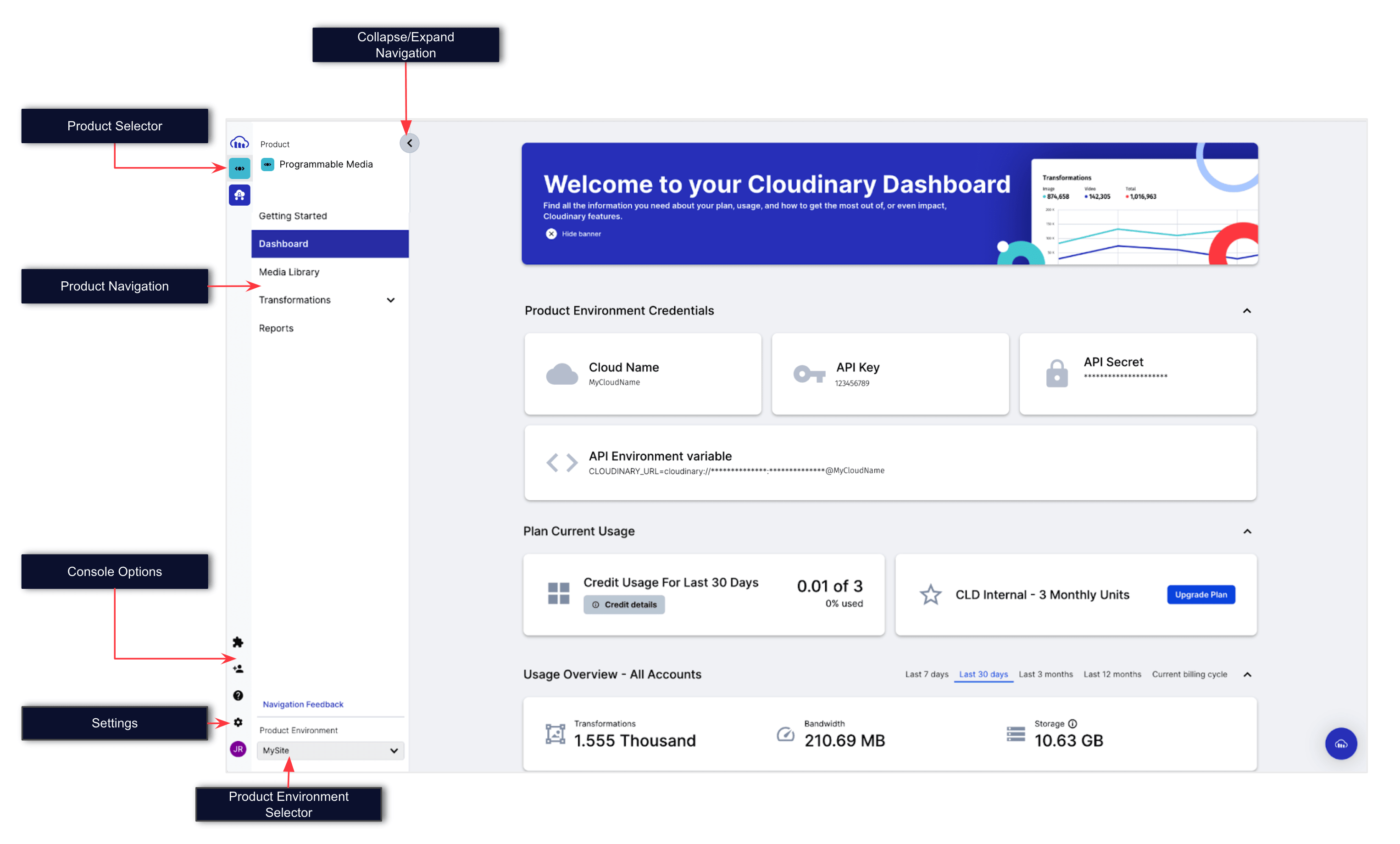Switch to Last 30 days tab
Screen dimensions: 1400x844
(x=983, y=674)
